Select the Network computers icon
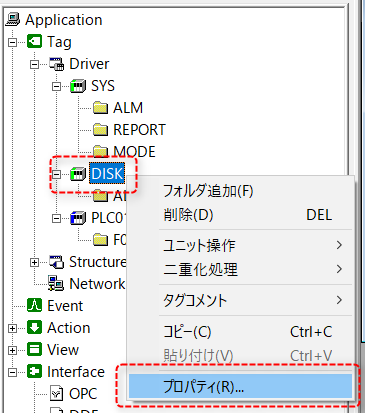Image resolution: width=365 pixels, height=413 pixels. (56, 283)
